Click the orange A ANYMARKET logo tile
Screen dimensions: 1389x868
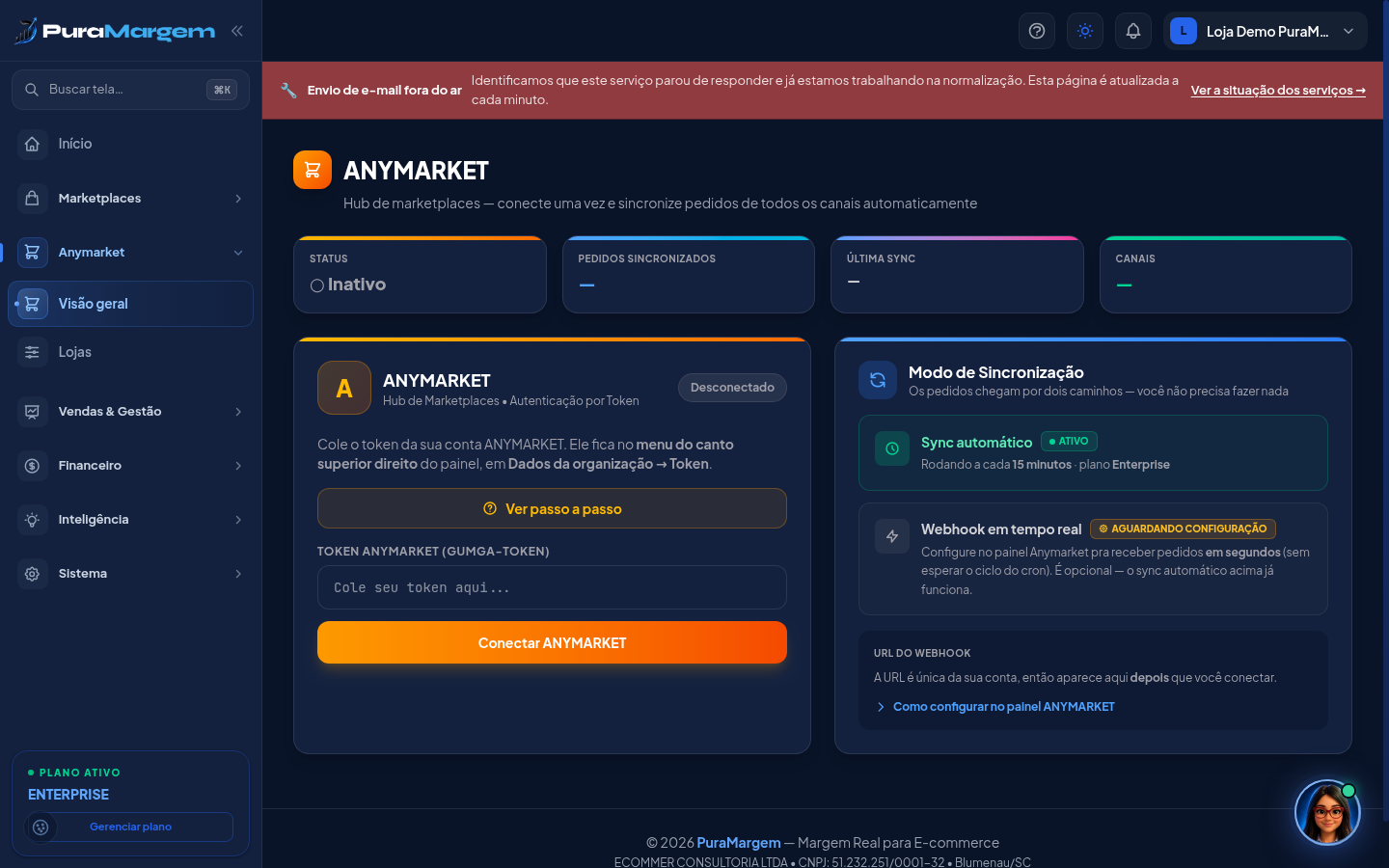coord(344,388)
